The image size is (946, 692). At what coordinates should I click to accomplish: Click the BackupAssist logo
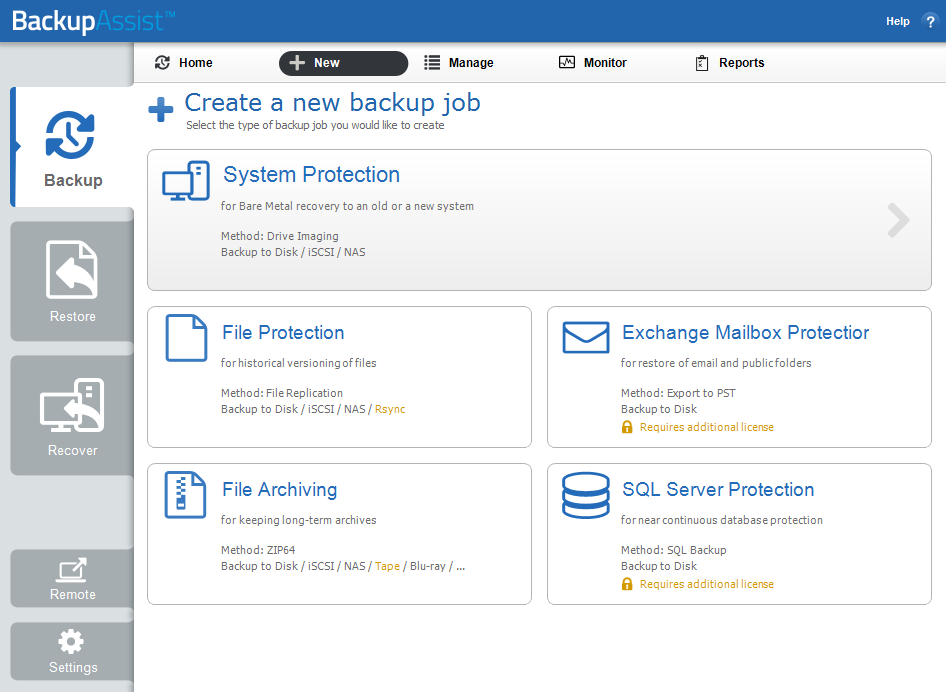click(94, 21)
